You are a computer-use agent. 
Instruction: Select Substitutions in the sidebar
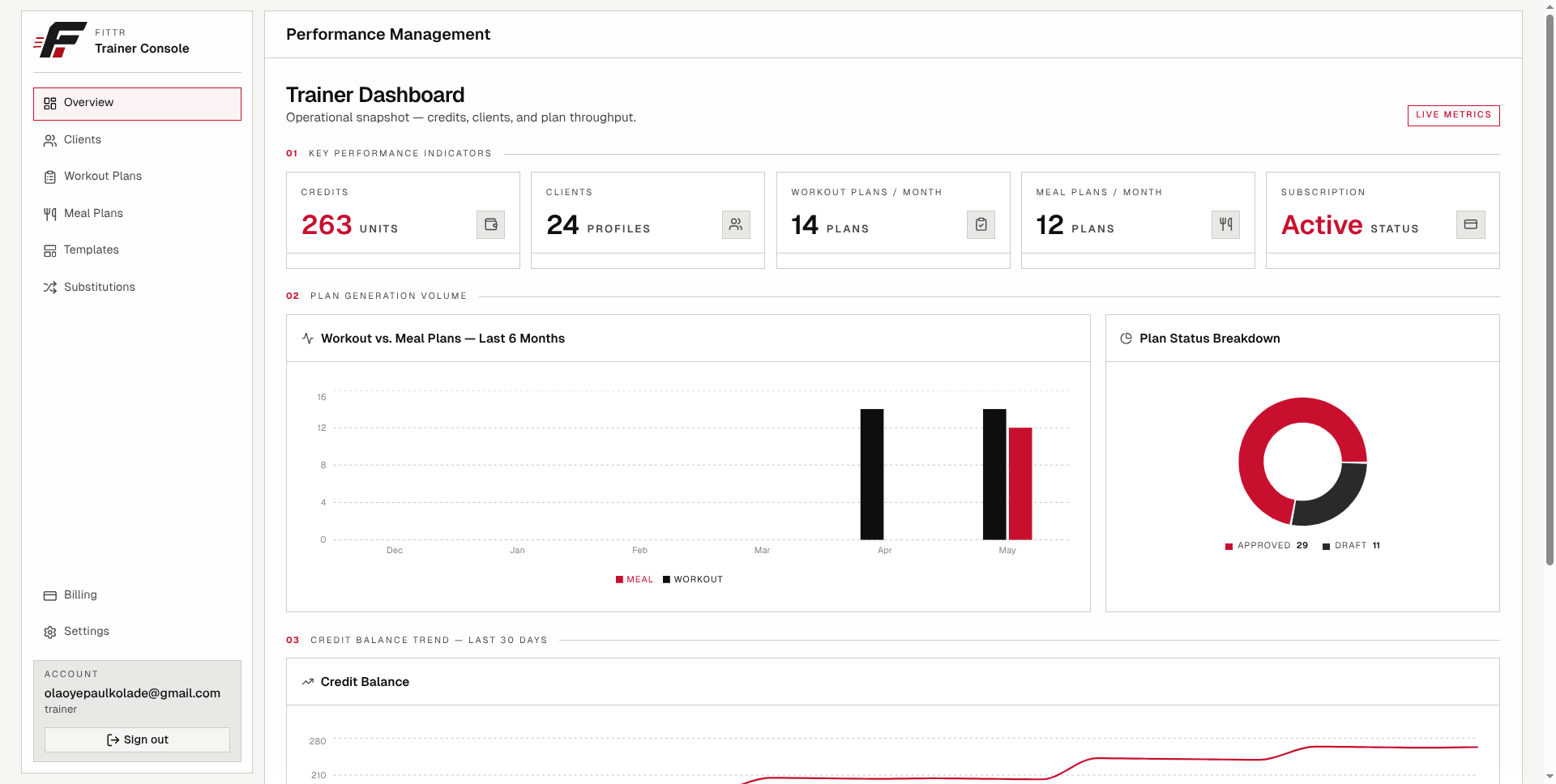[x=137, y=288]
